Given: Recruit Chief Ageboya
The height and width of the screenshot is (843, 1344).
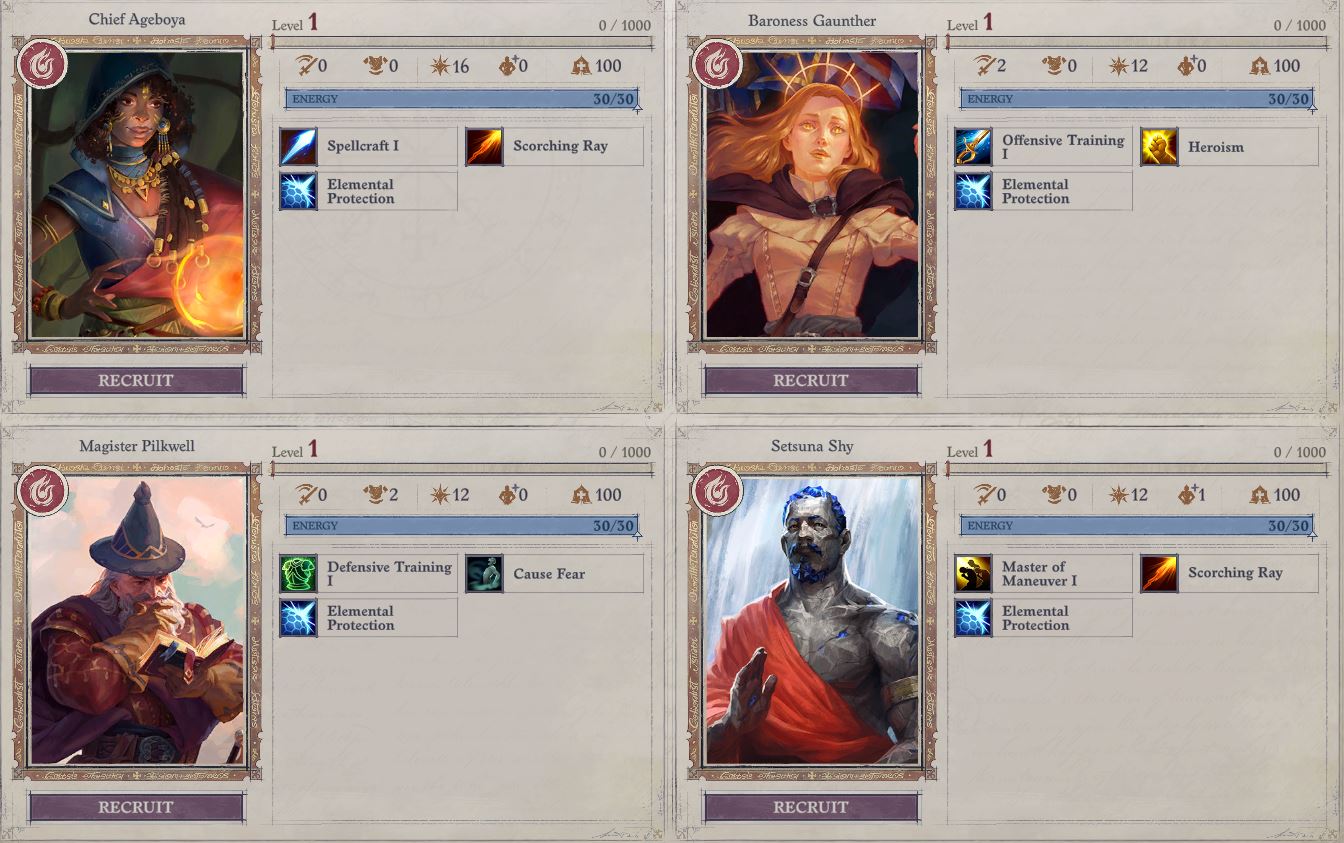Looking at the screenshot, I should click(x=136, y=381).
